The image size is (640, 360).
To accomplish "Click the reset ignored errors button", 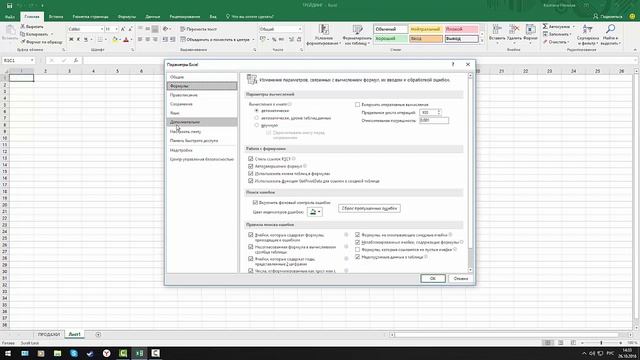I will click(369, 208).
